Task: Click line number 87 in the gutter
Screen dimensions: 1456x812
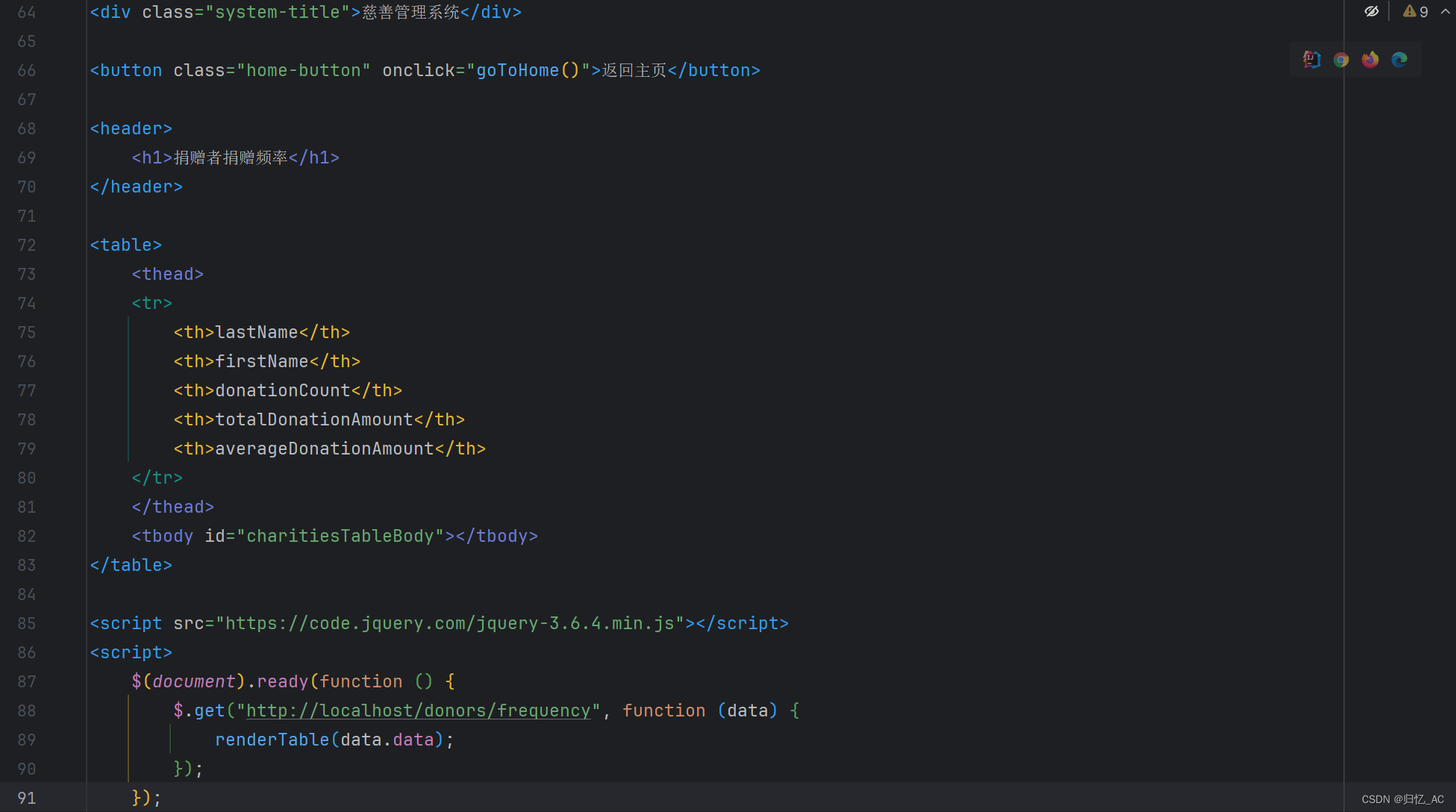Action: coord(27,681)
